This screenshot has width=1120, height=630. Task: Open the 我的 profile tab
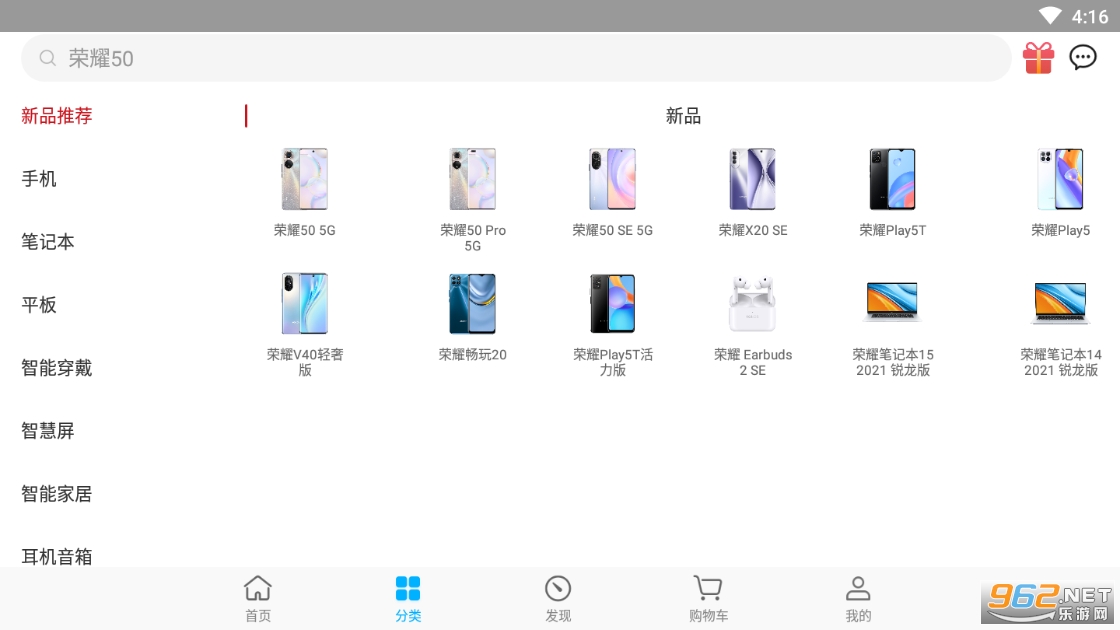tap(858, 599)
